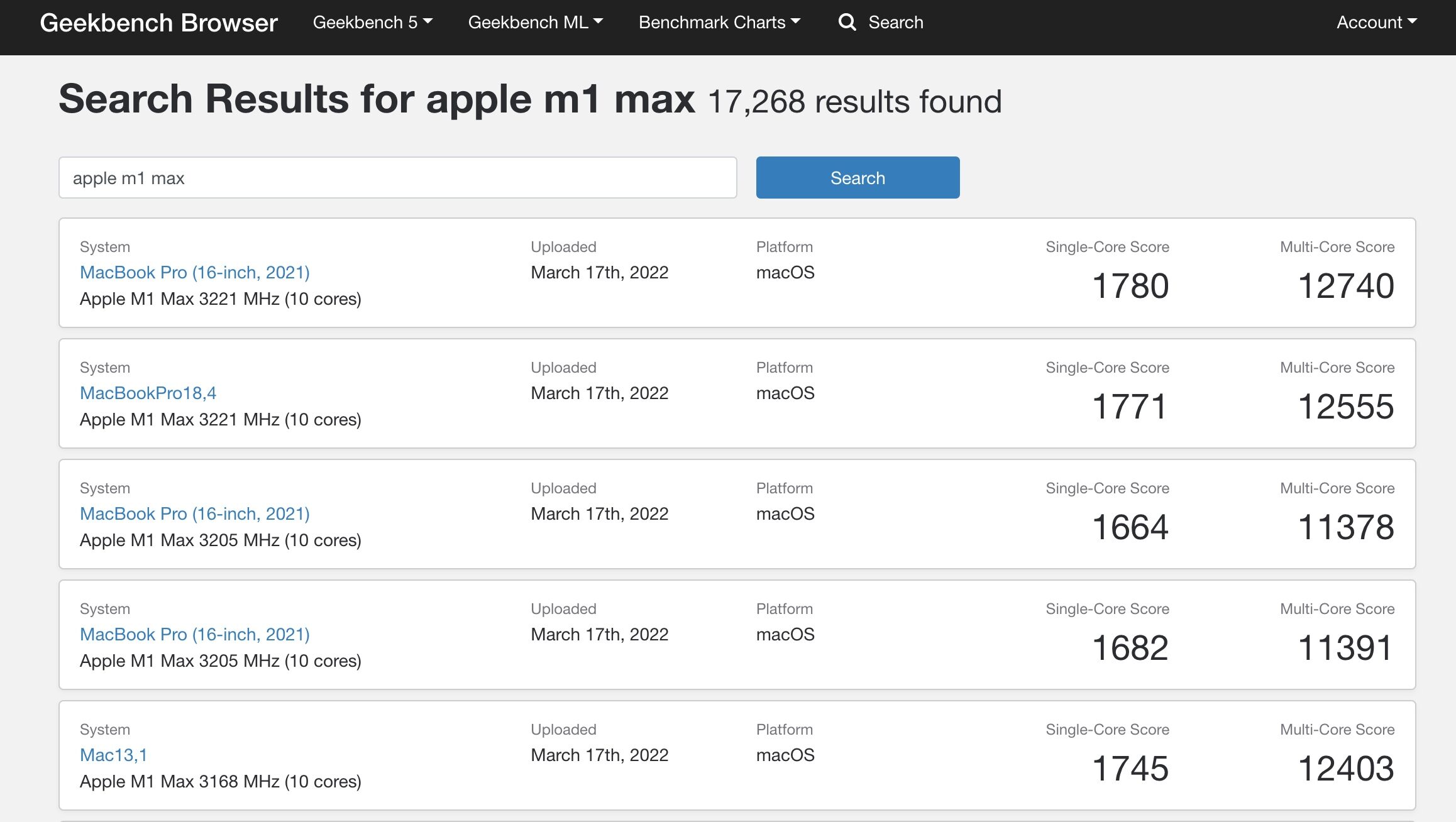Click the 1780 single-core score
The width and height of the screenshot is (1456, 822).
[x=1130, y=286]
